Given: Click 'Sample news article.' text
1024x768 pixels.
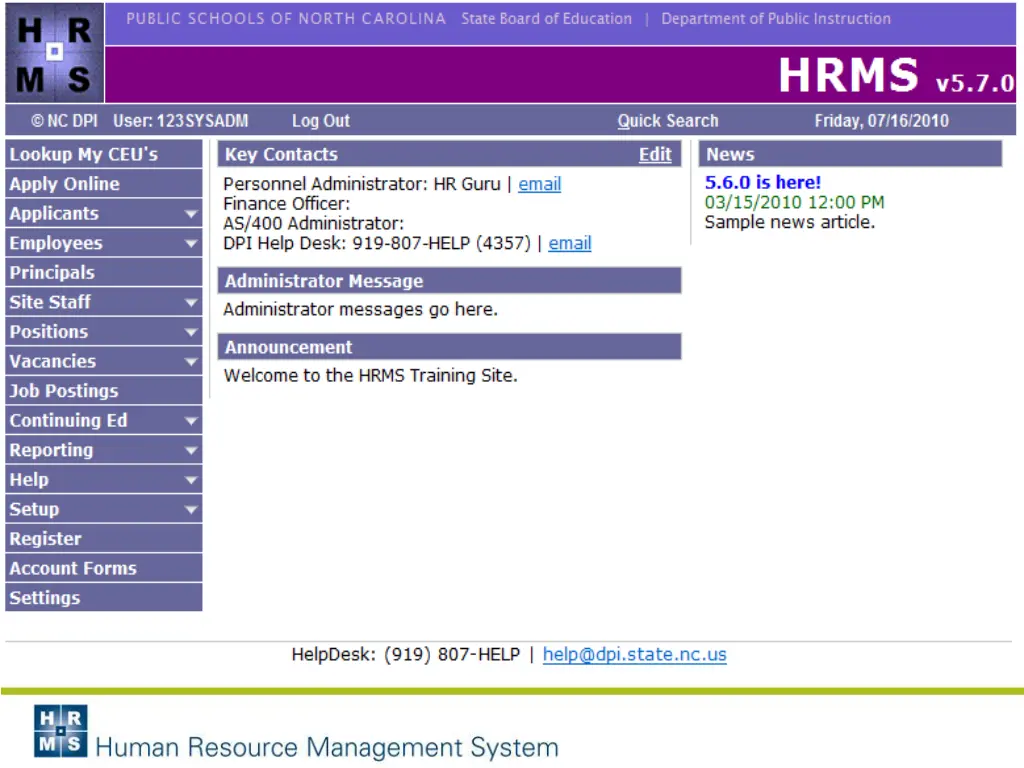Looking at the screenshot, I should (x=790, y=222).
